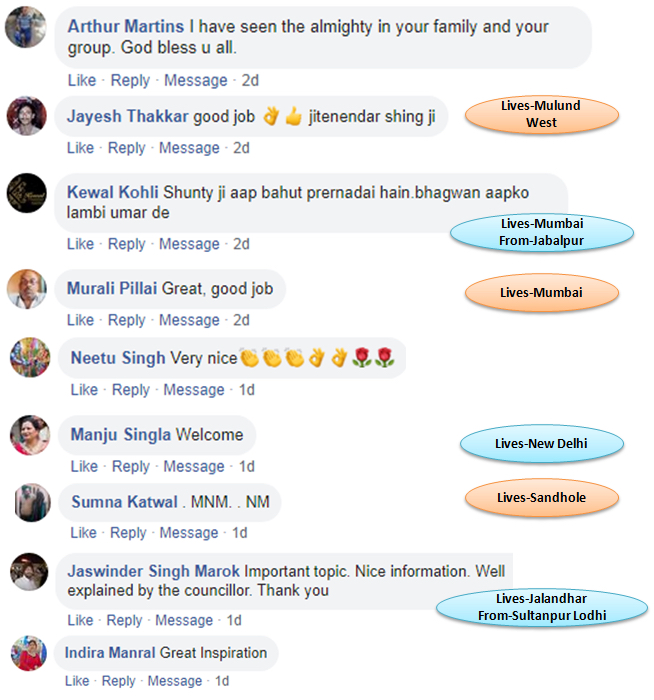Image resolution: width=654 pixels, height=700 pixels.
Task: Reply to Neetu Singh's Very nice comment
Action: [130, 390]
